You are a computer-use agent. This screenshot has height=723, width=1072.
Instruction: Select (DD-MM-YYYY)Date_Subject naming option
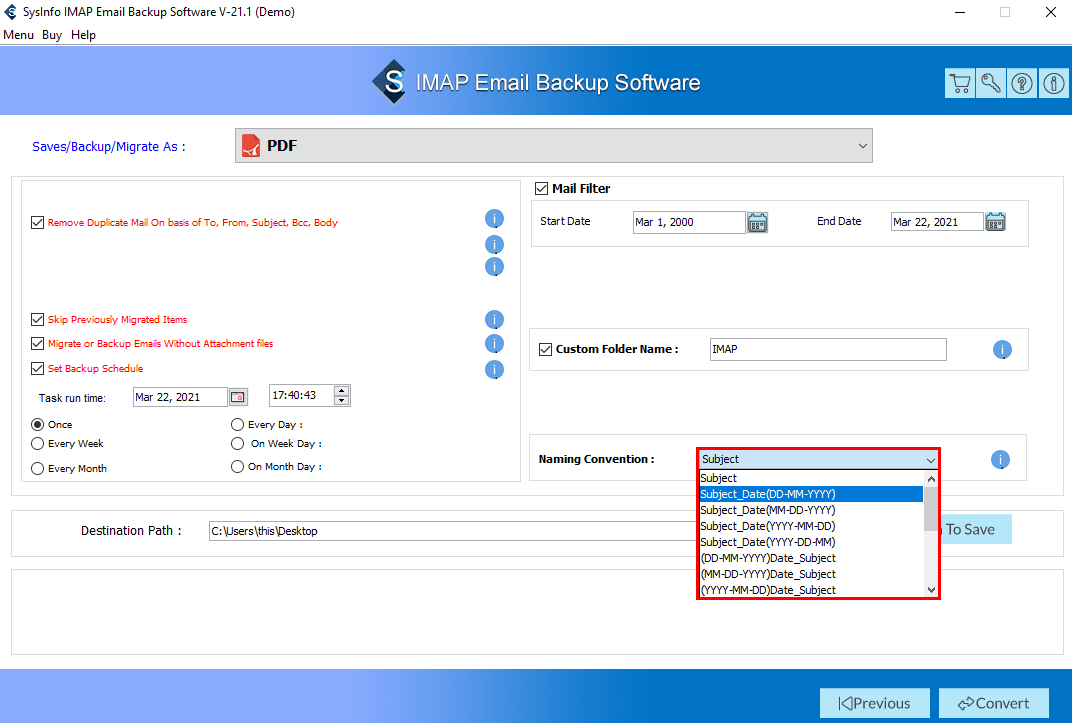coord(768,558)
